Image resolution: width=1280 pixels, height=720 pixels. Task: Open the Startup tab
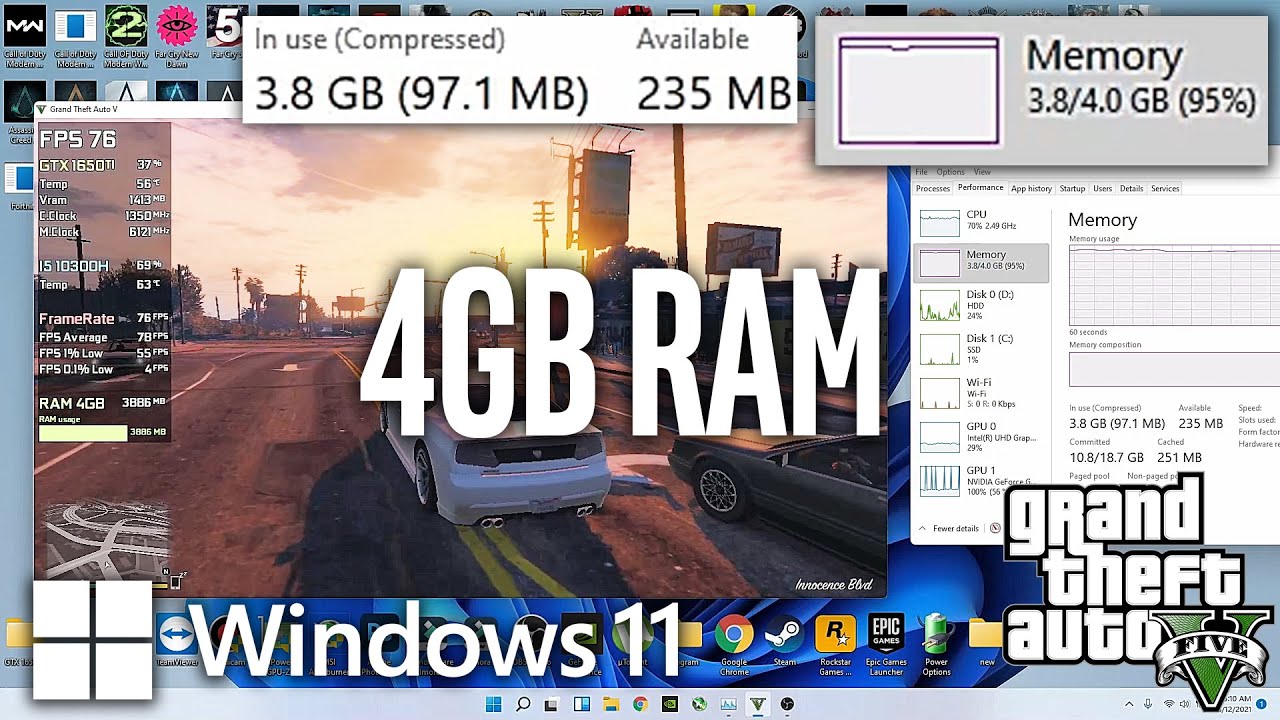(x=1072, y=188)
